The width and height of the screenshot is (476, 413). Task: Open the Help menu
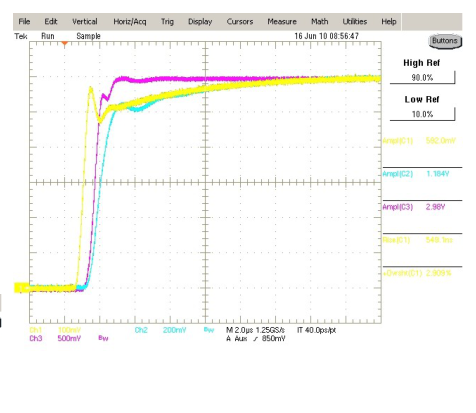tap(389, 22)
